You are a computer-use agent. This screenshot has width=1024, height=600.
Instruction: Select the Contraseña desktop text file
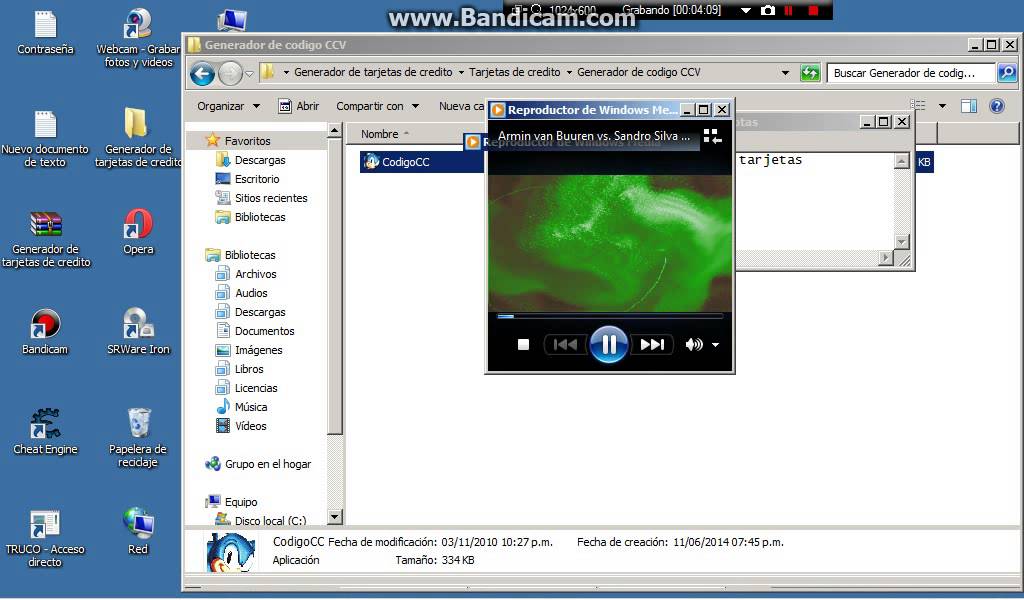45,33
